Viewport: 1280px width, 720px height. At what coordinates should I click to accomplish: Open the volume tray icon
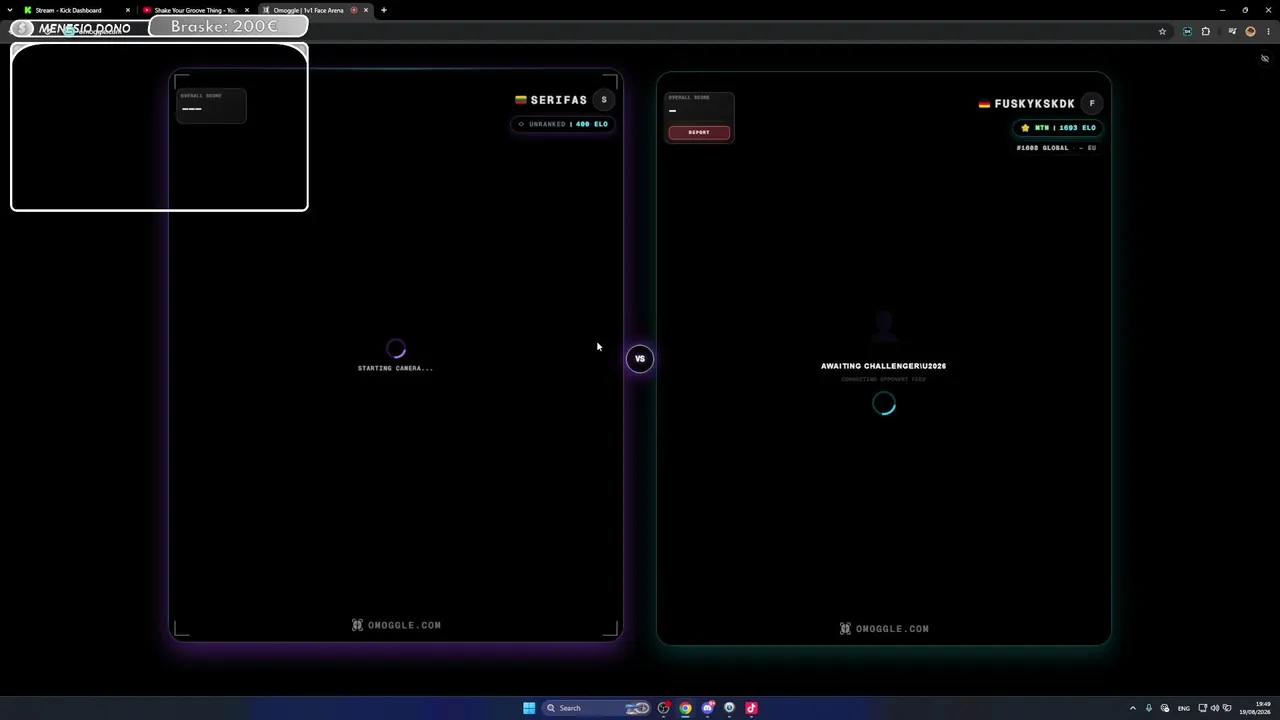coord(1215,708)
